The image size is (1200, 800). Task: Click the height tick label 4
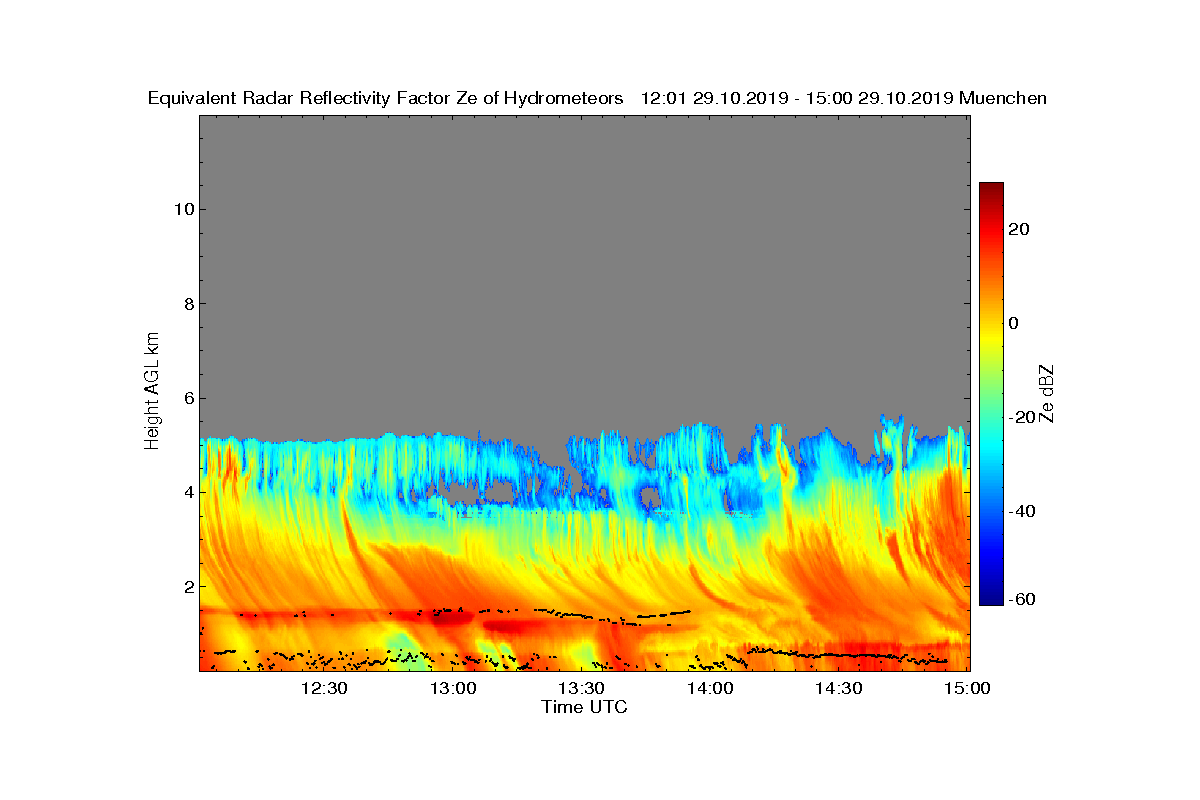187,492
